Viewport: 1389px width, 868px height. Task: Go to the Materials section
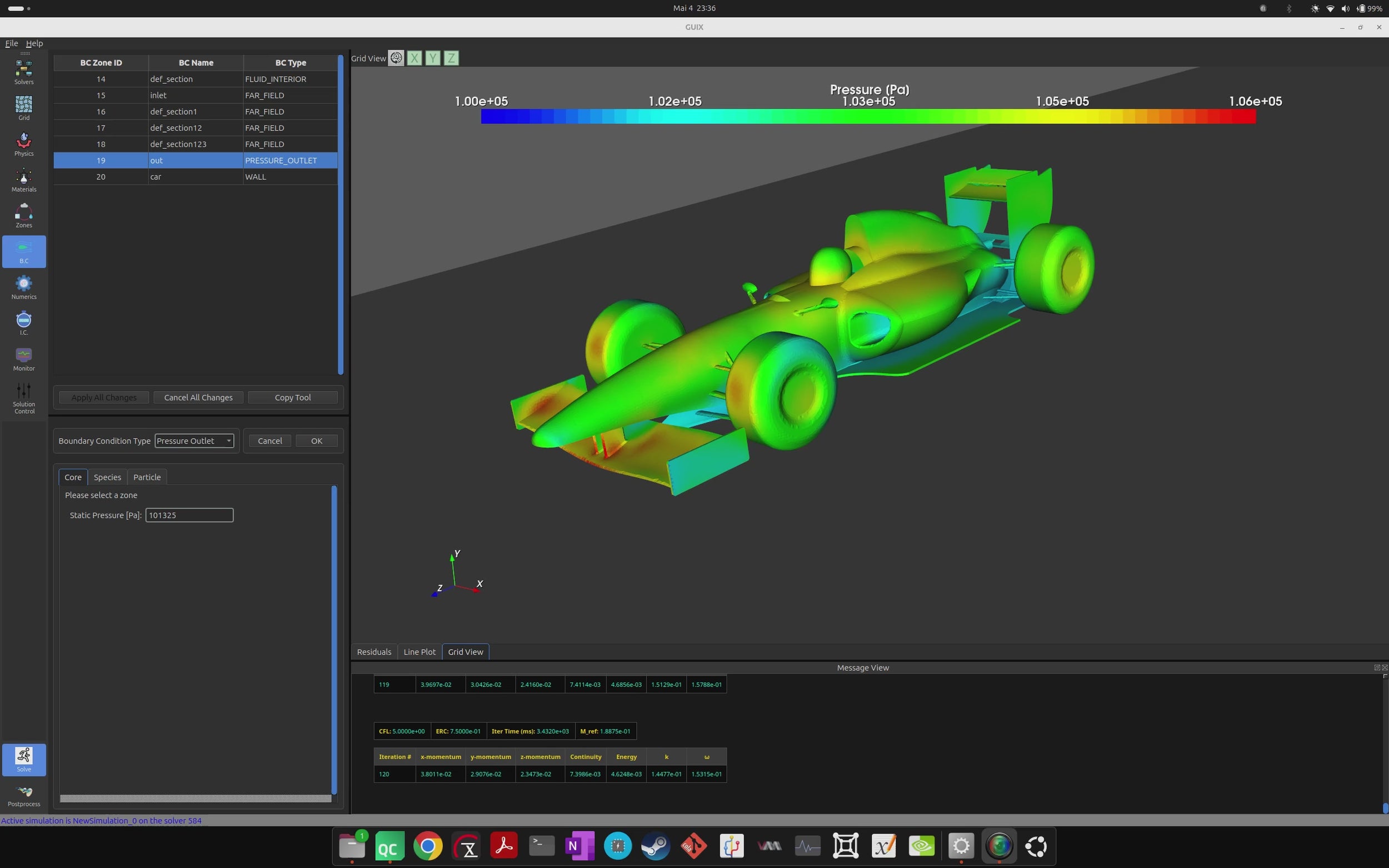[23, 179]
